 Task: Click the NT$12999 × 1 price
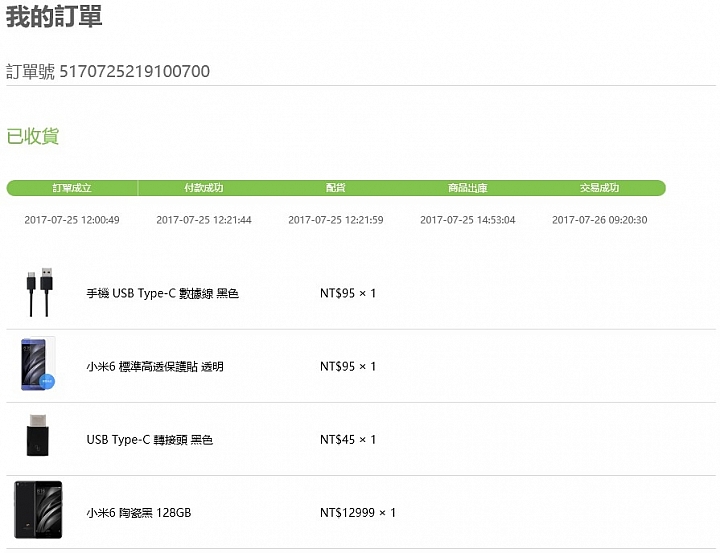[358, 513]
